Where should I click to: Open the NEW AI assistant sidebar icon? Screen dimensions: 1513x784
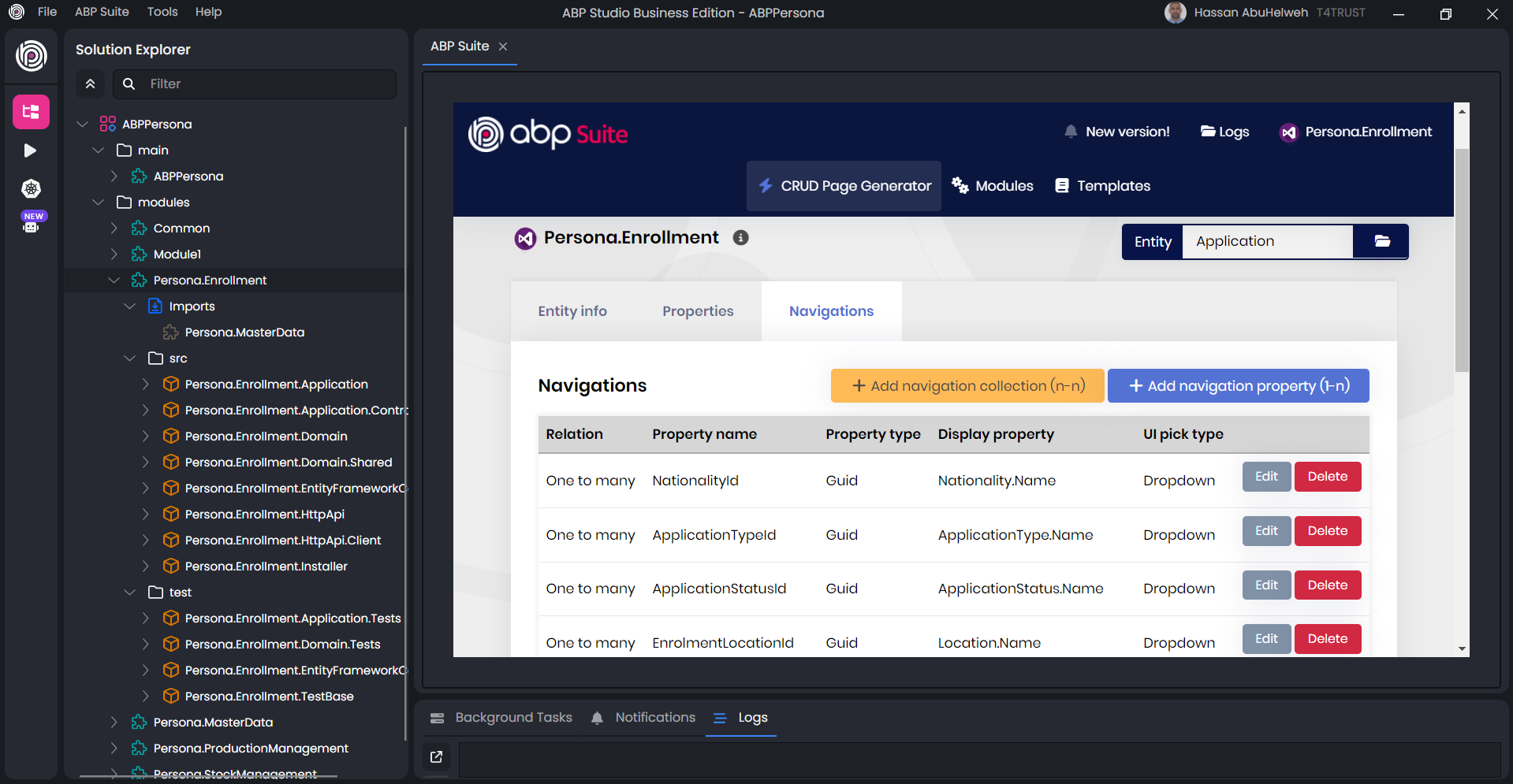pyautogui.click(x=31, y=223)
